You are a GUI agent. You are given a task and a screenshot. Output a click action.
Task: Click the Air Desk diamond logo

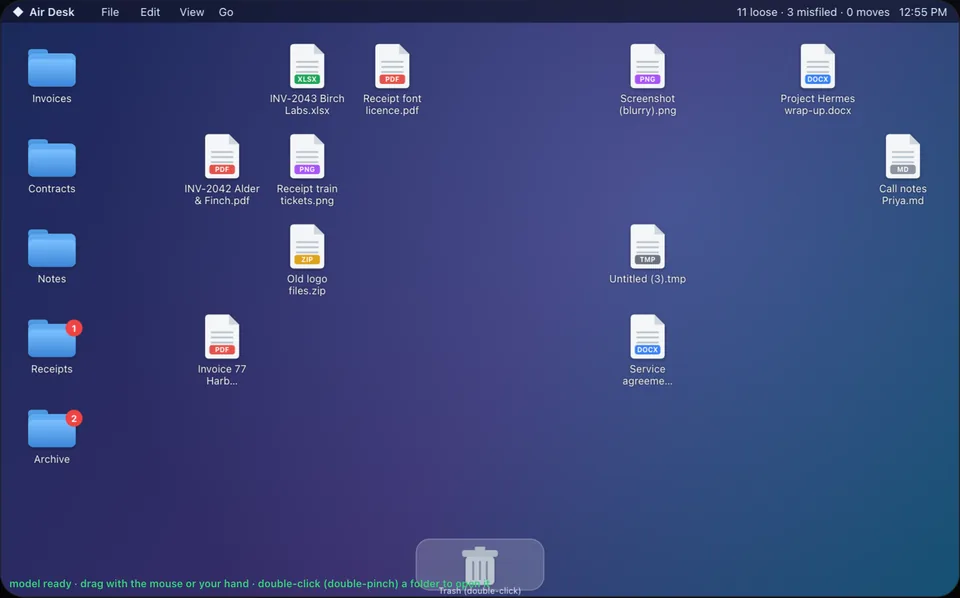18,12
